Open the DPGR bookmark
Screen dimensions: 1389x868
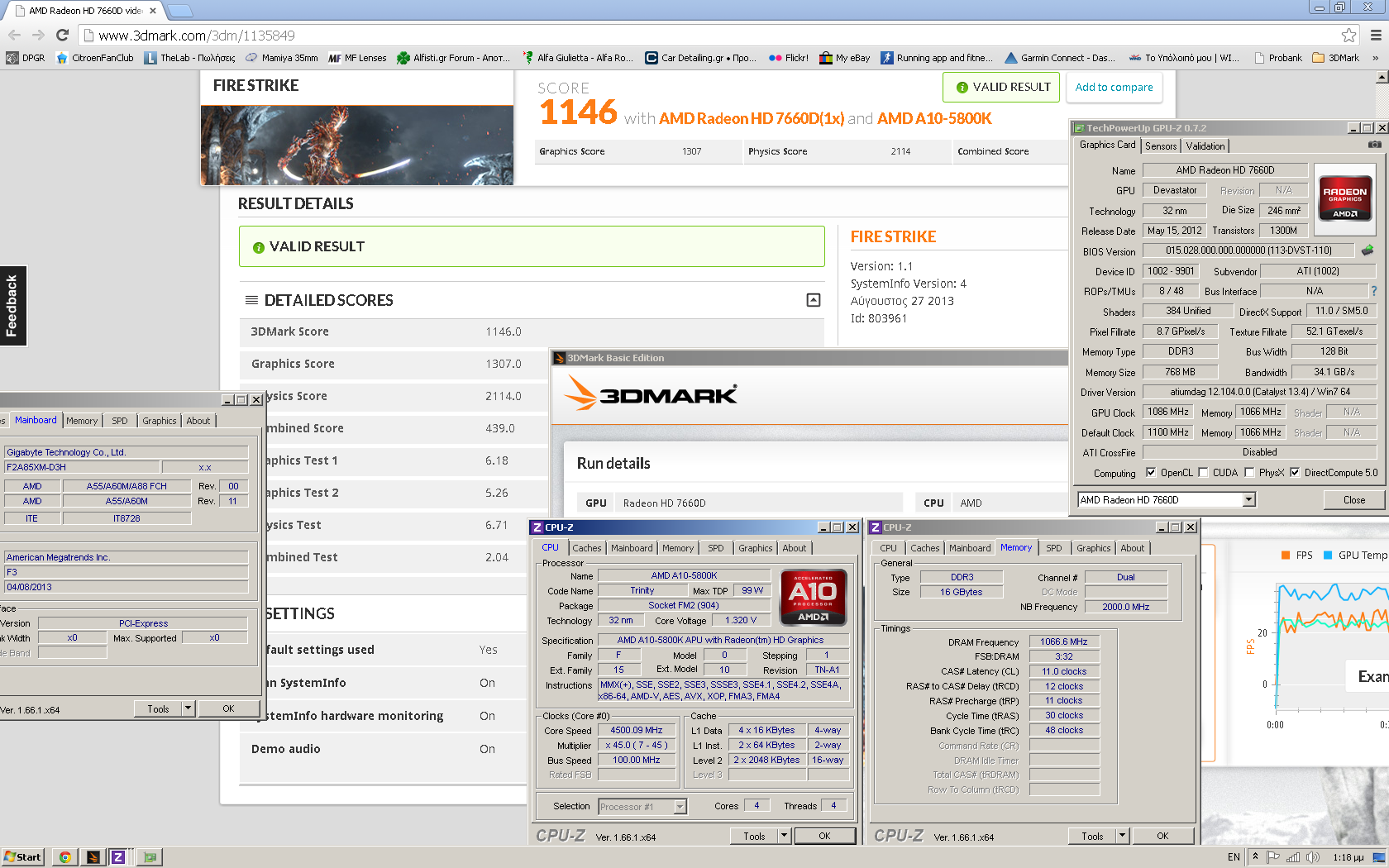click(26, 58)
